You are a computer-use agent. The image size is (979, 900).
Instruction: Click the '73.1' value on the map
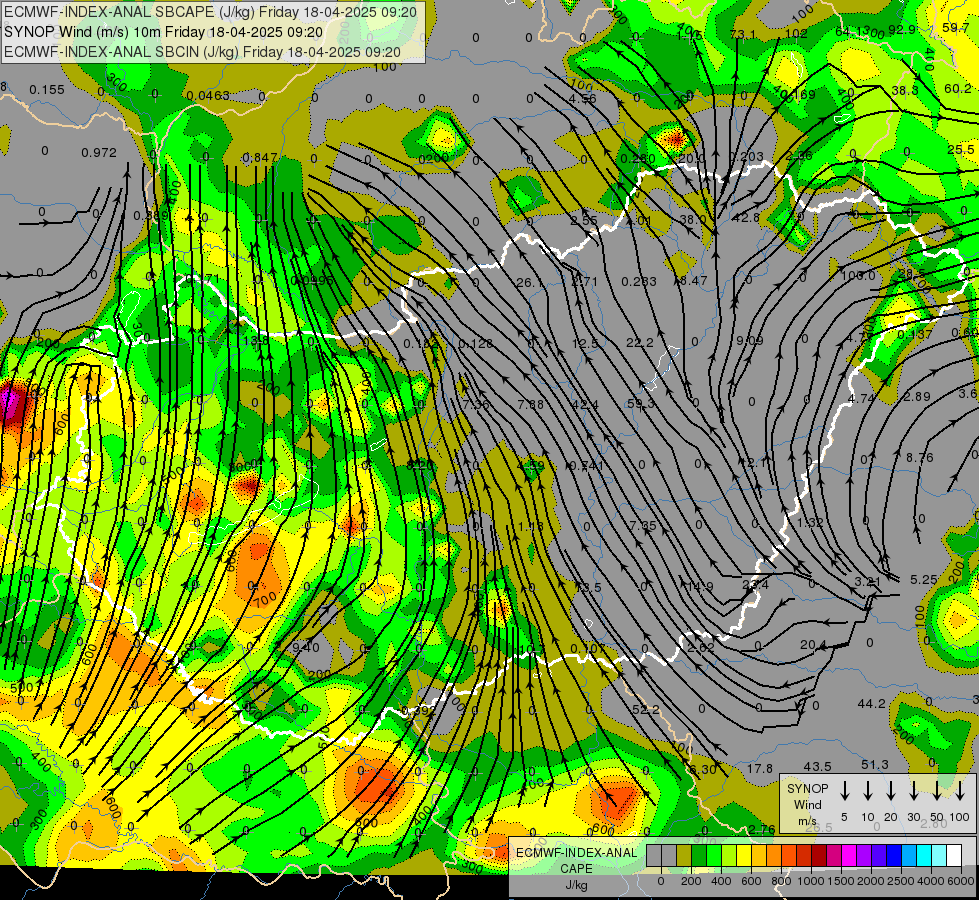742,34
